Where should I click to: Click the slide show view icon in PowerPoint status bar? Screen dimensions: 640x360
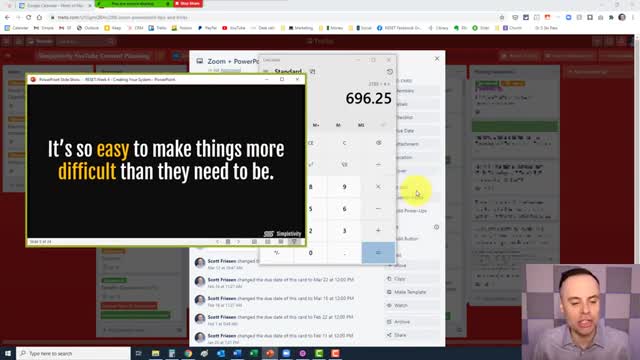(x=293, y=242)
